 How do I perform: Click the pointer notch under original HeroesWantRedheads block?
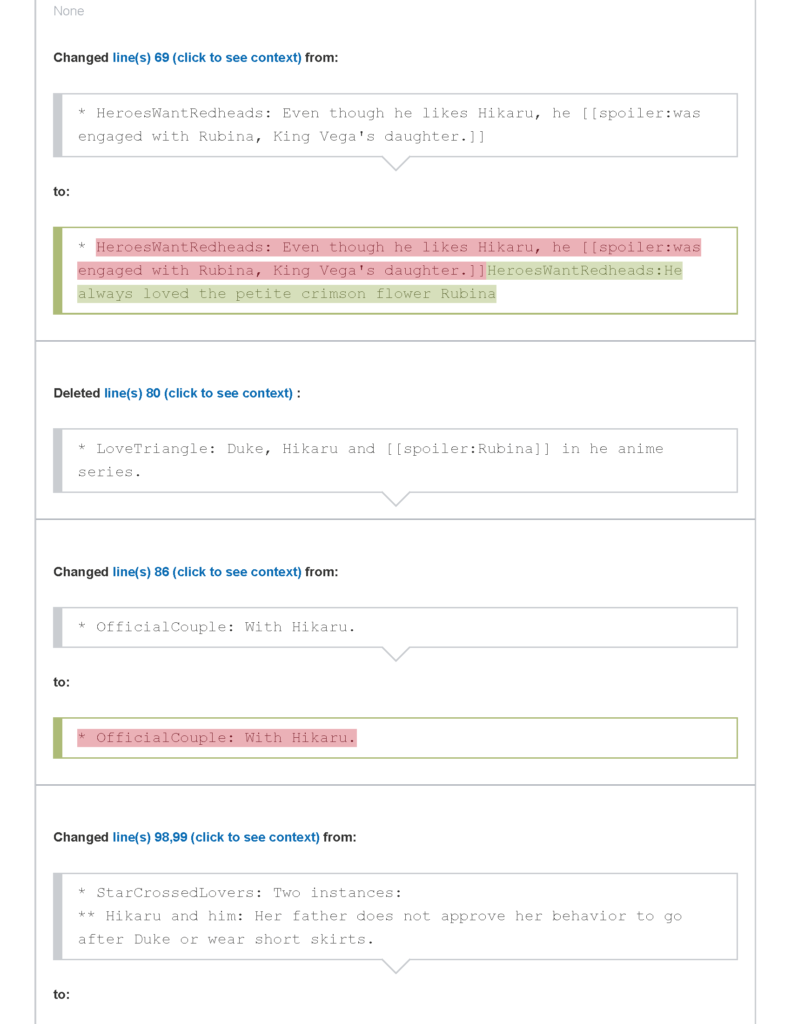[396, 163]
